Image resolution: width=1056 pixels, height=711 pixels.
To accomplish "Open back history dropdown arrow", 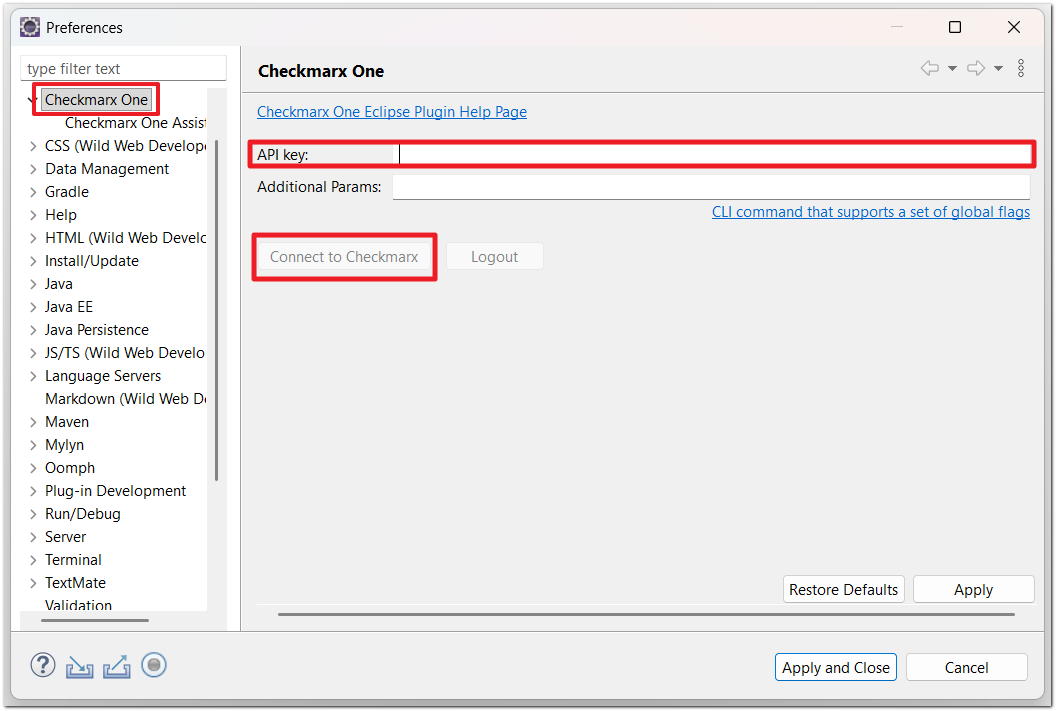I will click(x=952, y=68).
